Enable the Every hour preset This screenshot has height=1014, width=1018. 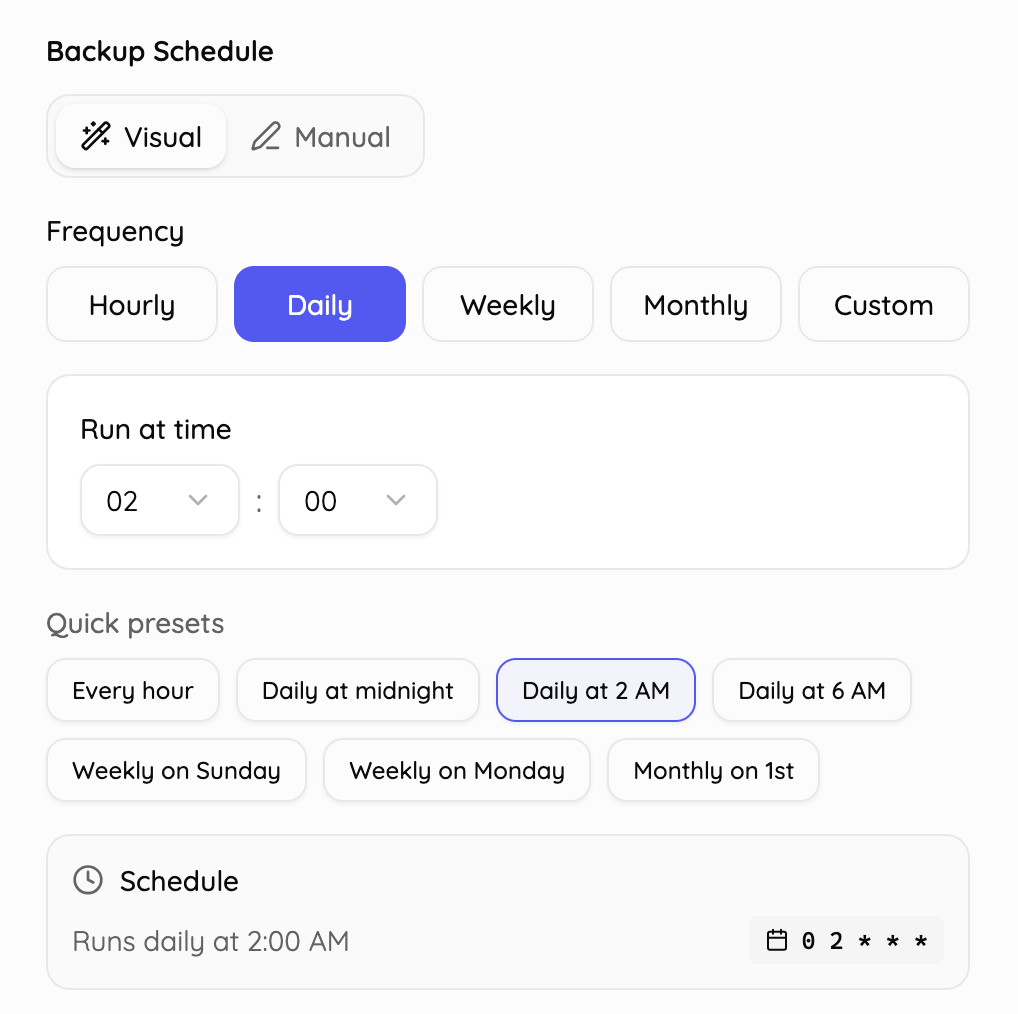pyautogui.click(x=132, y=690)
